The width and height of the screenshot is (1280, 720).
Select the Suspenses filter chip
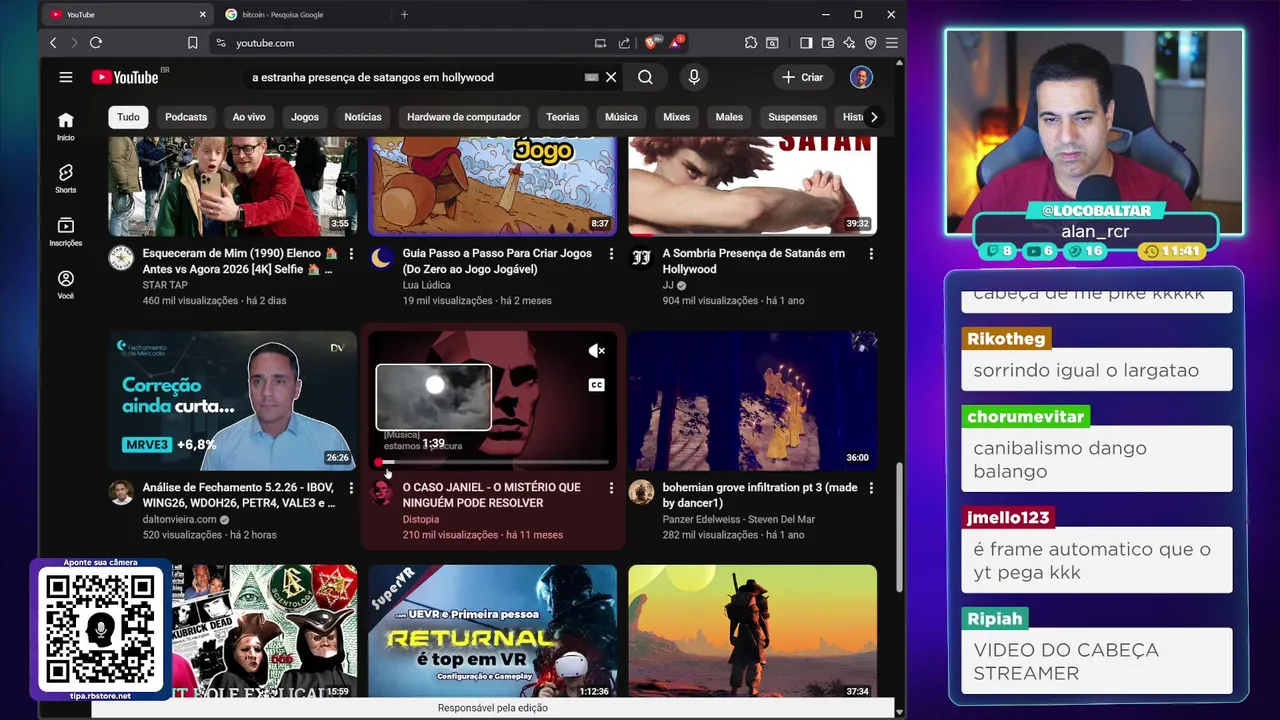point(793,117)
